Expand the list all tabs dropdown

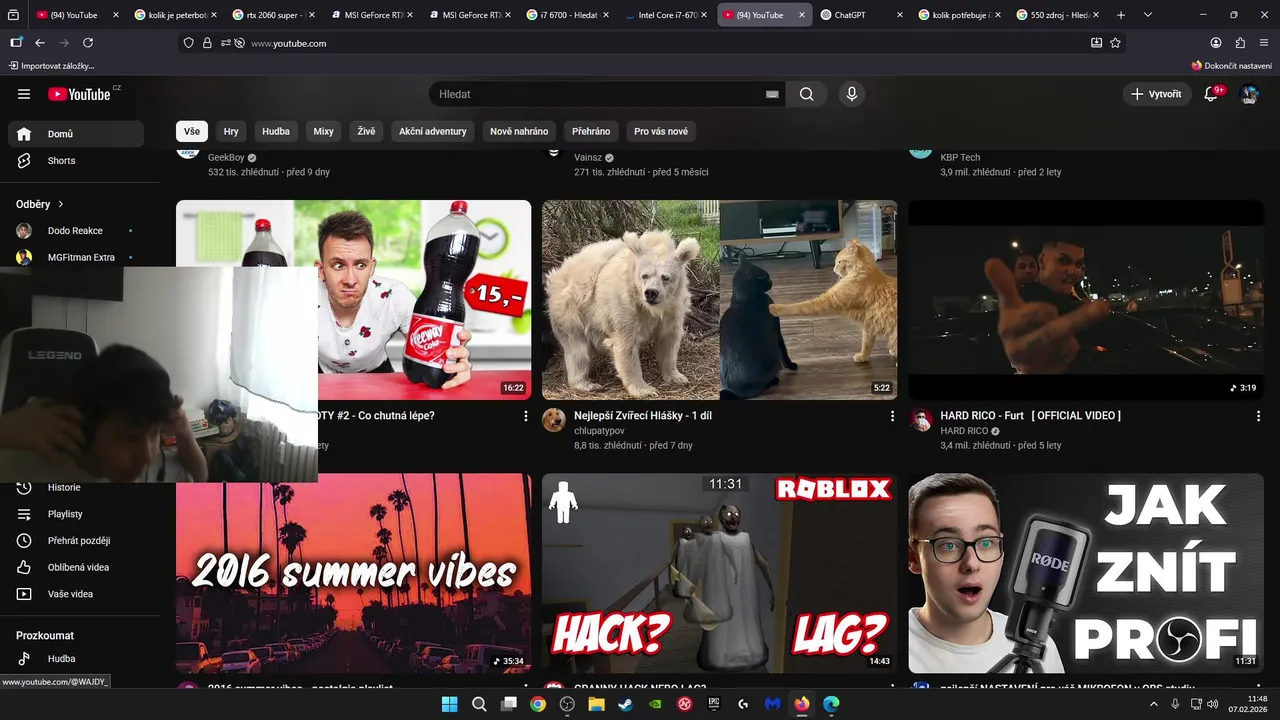(x=1148, y=15)
